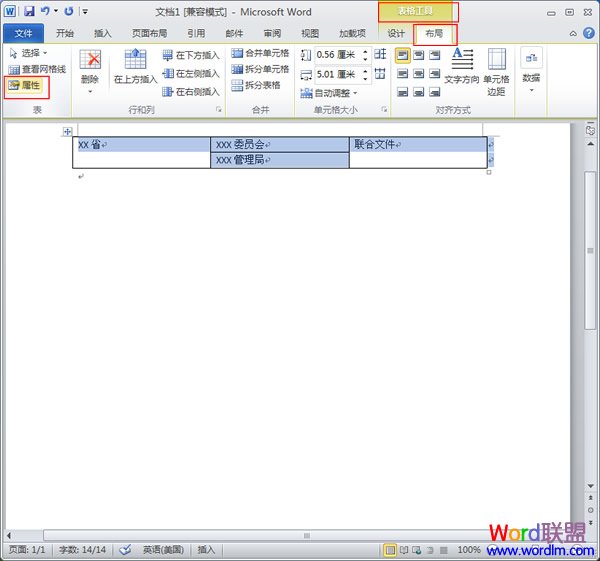Click the cell containing XXX 委员会

tap(280, 145)
